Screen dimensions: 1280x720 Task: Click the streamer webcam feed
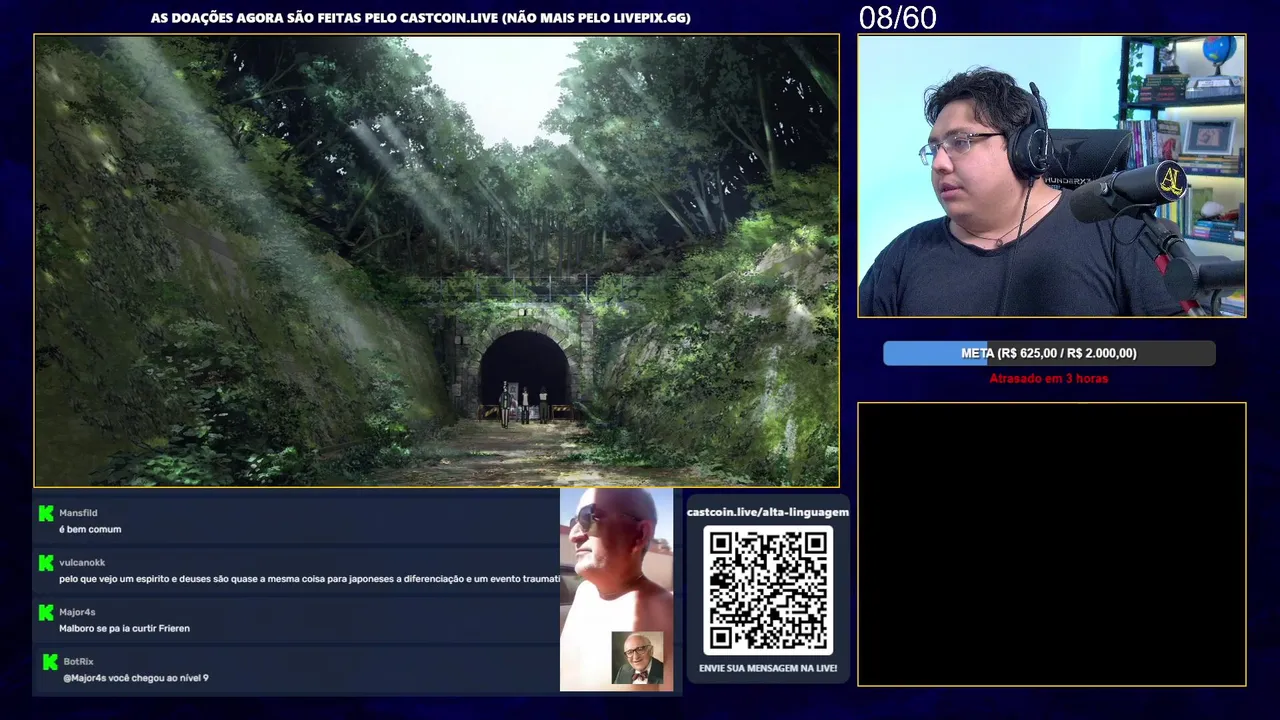pos(1052,176)
